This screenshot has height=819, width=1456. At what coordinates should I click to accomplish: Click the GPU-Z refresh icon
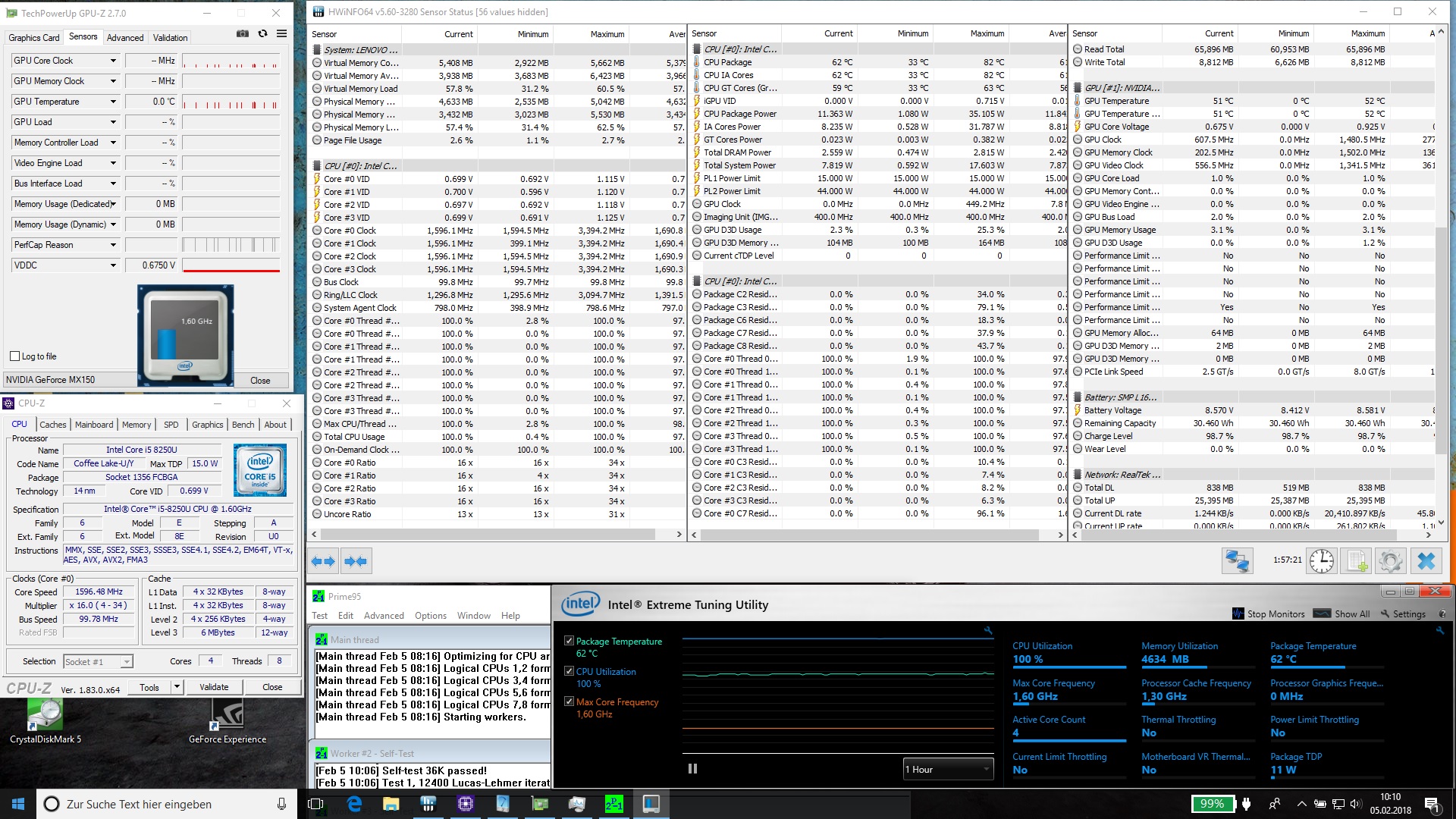262,34
